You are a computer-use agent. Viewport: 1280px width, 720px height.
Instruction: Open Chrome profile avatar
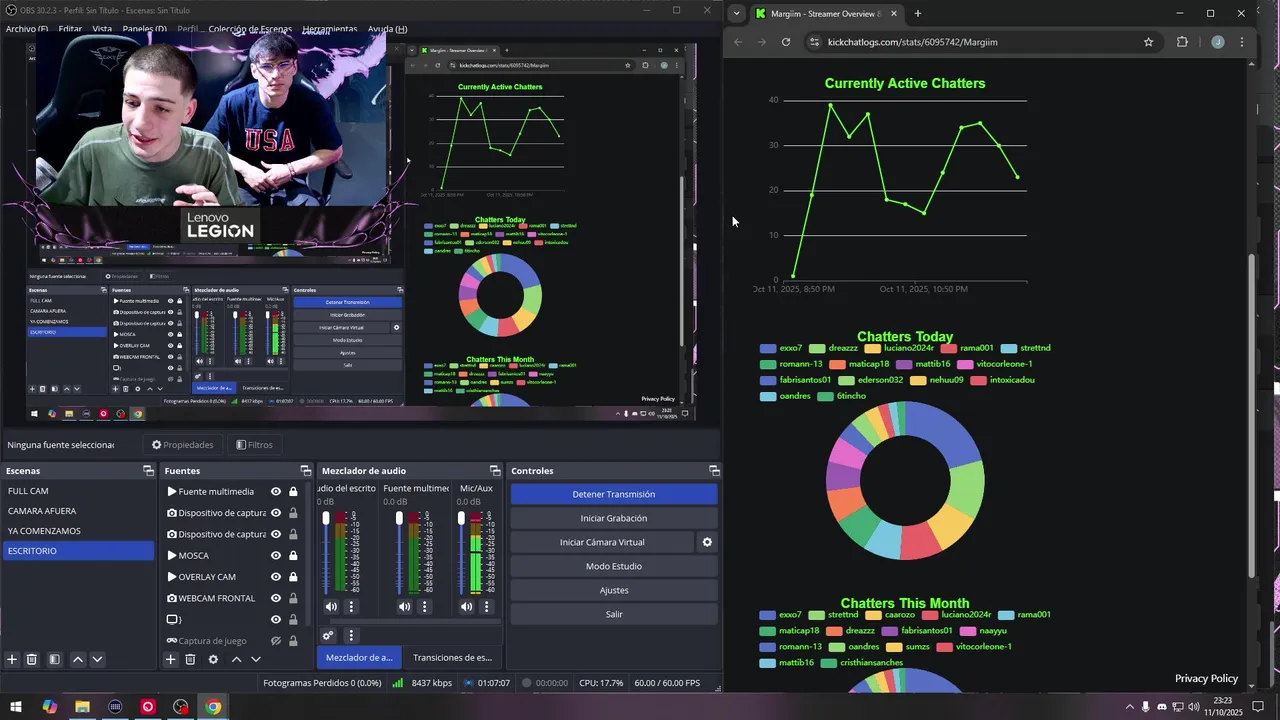(x=1217, y=42)
